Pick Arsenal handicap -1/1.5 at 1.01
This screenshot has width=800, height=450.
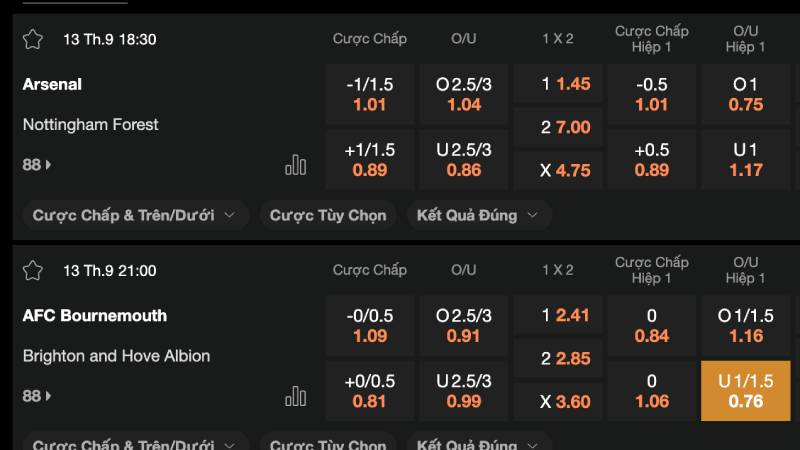point(370,94)
